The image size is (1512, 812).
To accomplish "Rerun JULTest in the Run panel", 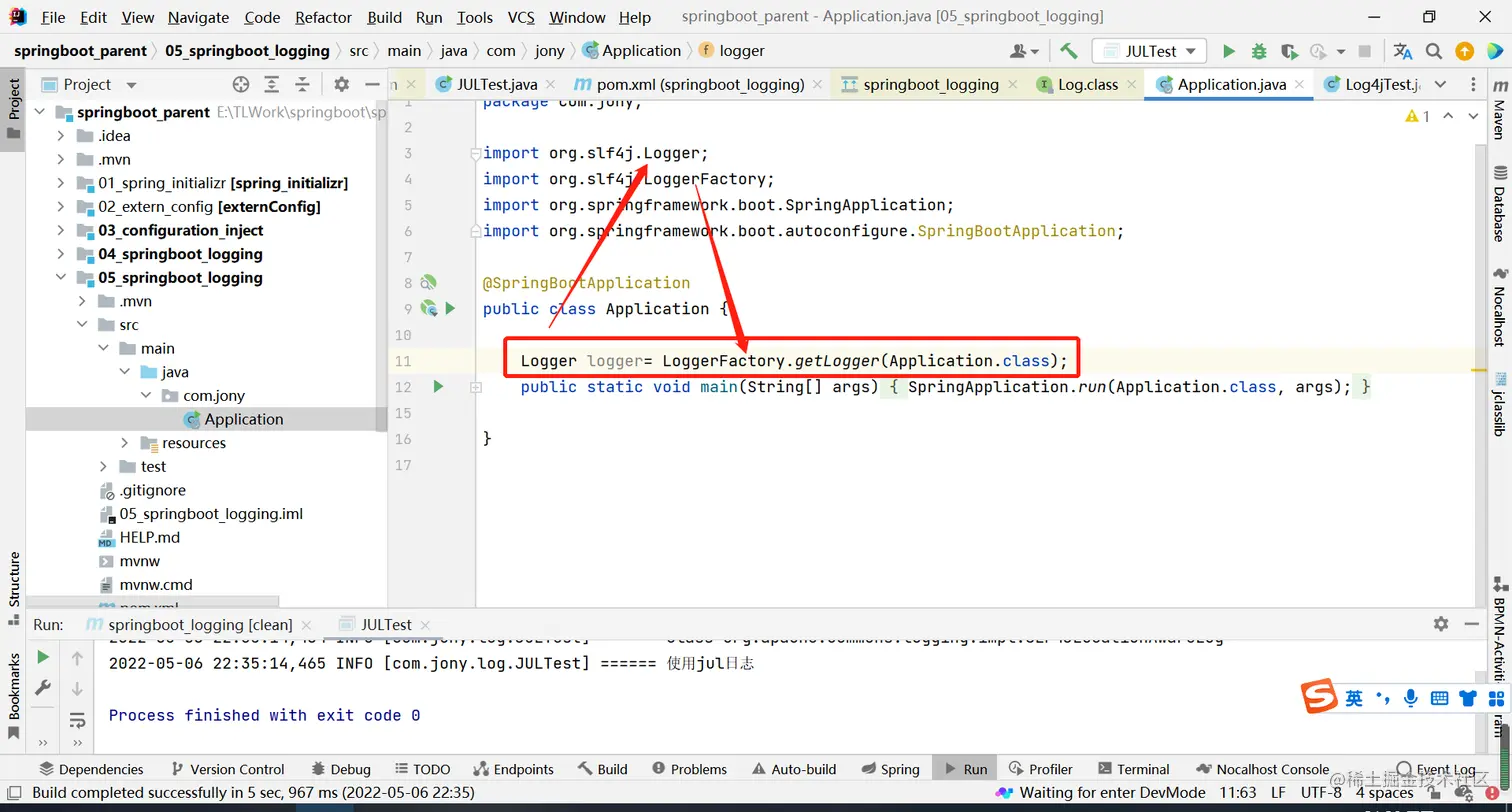I will pyautogui.click(x=43, y=657).
